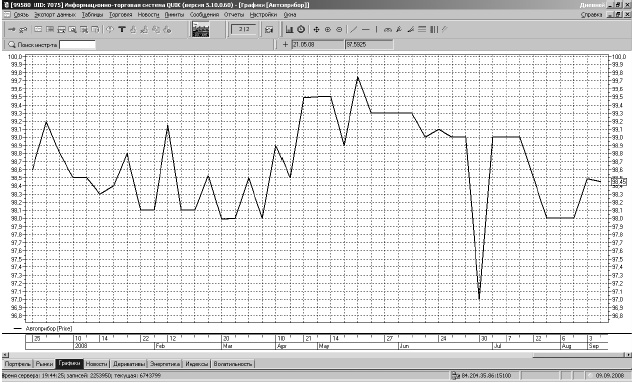Switch to the Деривативы tab
Screen dimensions: 634x383
[129, 364]
